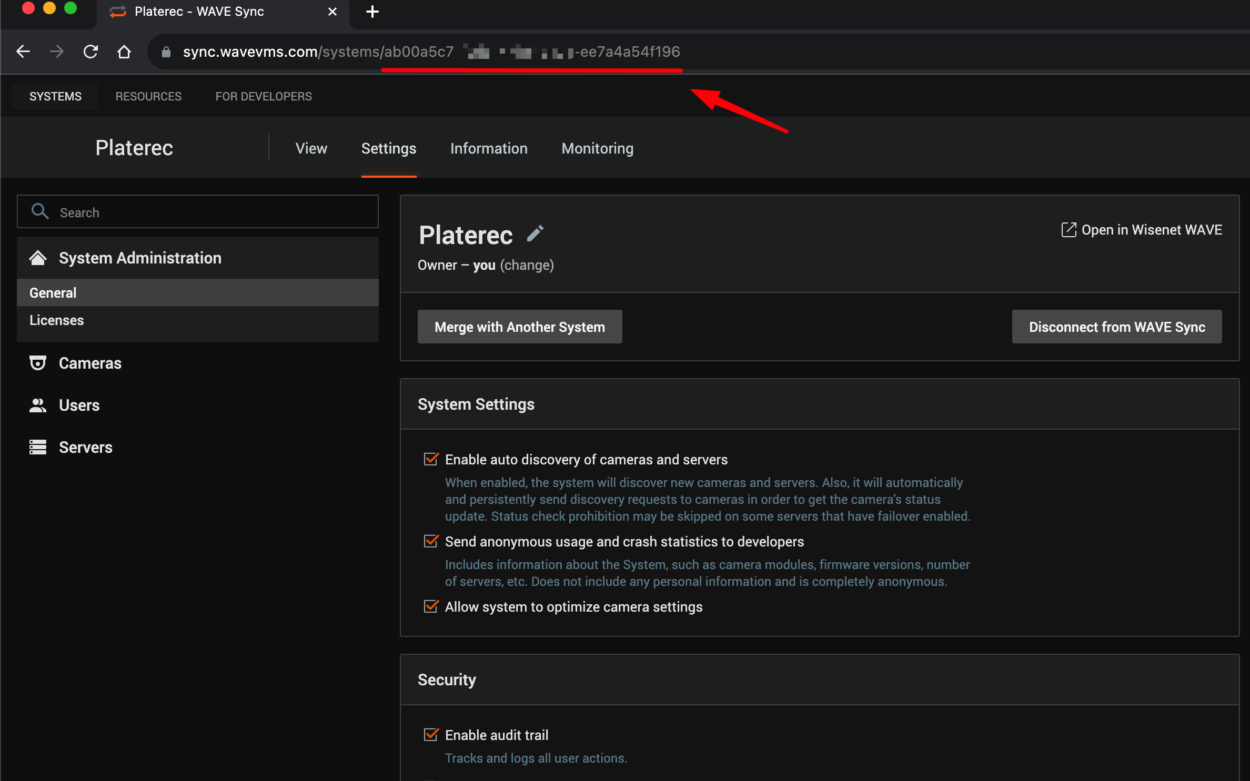Click the sidebar Search field
This screenshot has height=781, width=1250.
198,212
